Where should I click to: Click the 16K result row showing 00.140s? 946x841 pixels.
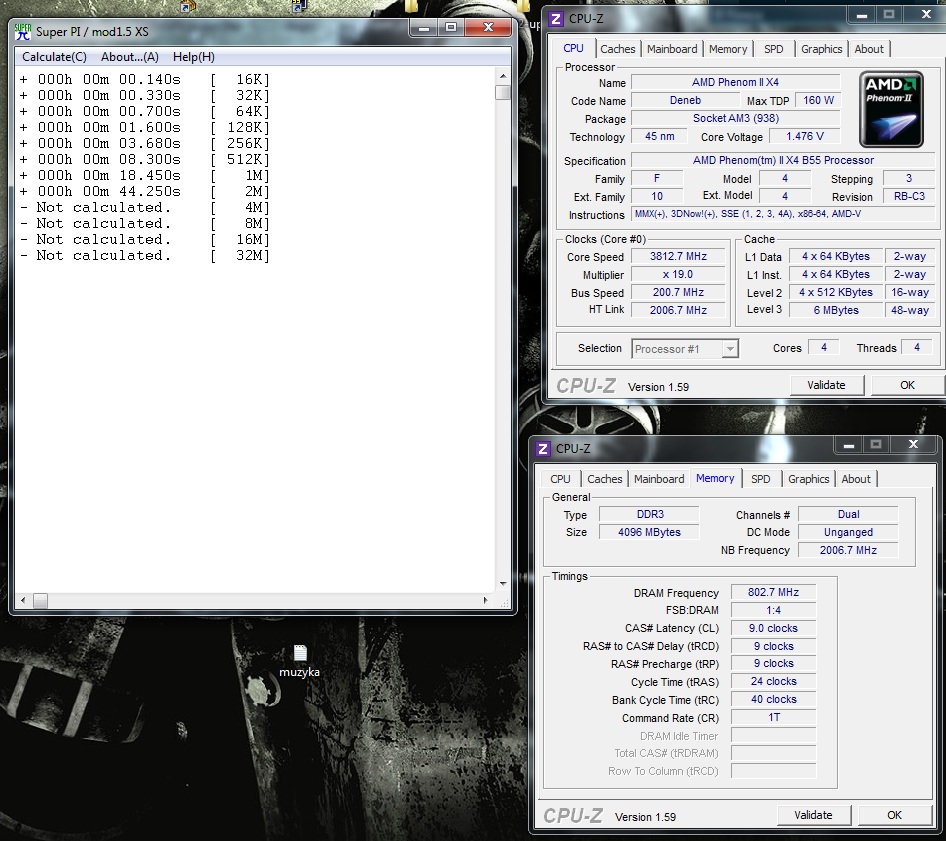tap(145, 80)
